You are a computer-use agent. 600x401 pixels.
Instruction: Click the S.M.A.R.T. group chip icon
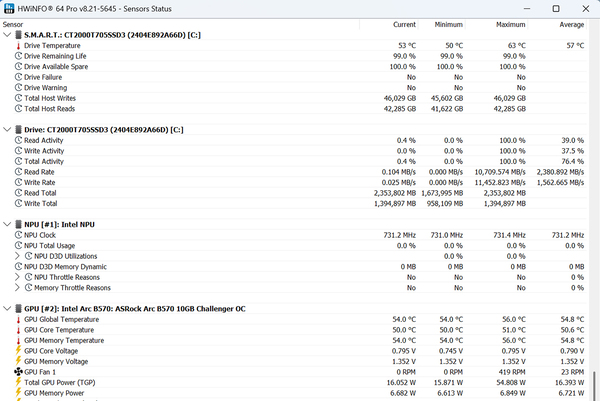[x=18, y=35]
